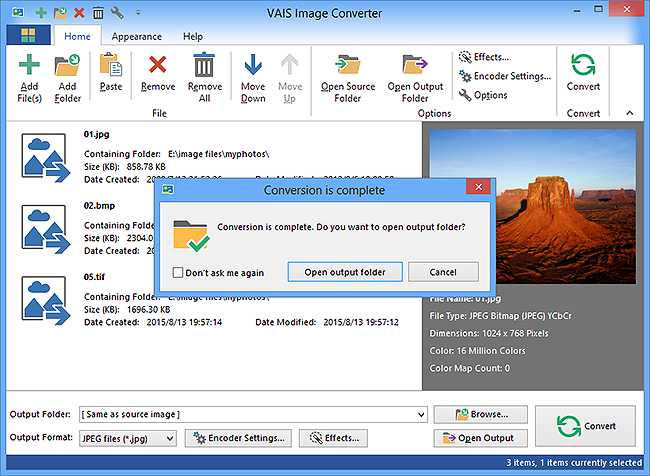Viewport: 650px width, 476px height.
Task: Click the Color Map Count: 0 text
Action: point(470,368)
